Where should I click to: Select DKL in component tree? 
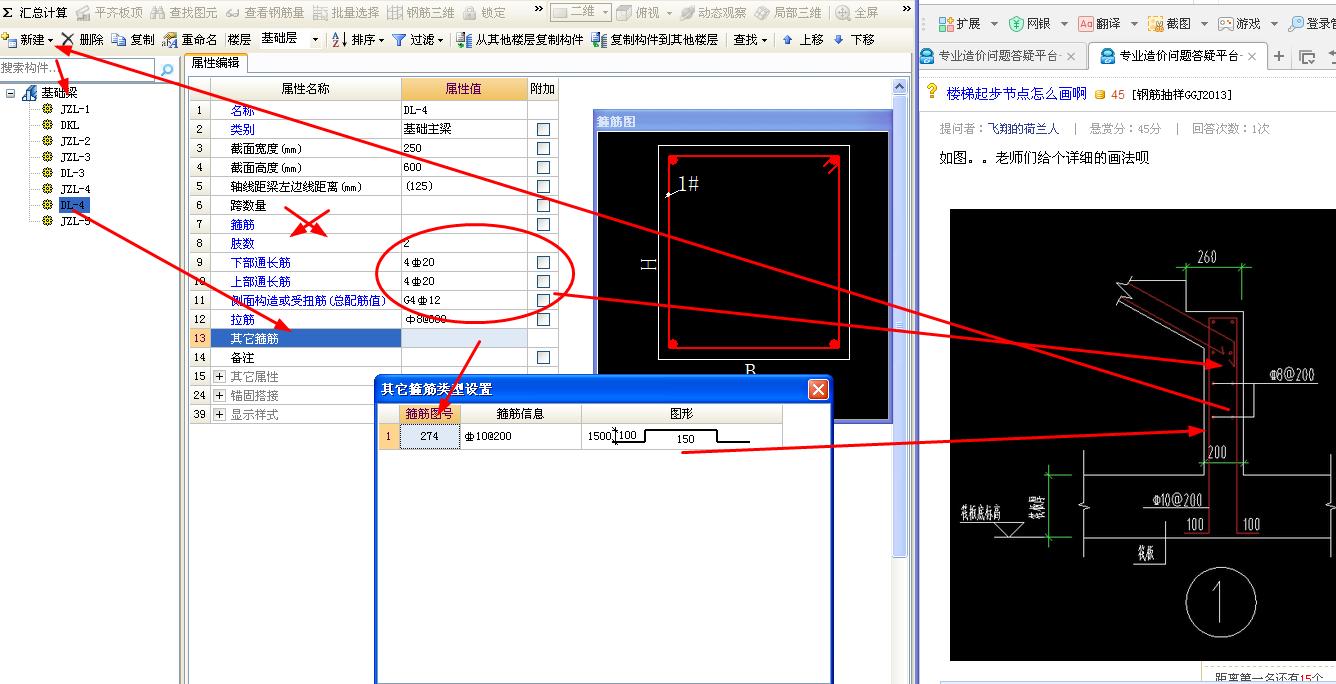pos(69,125)
